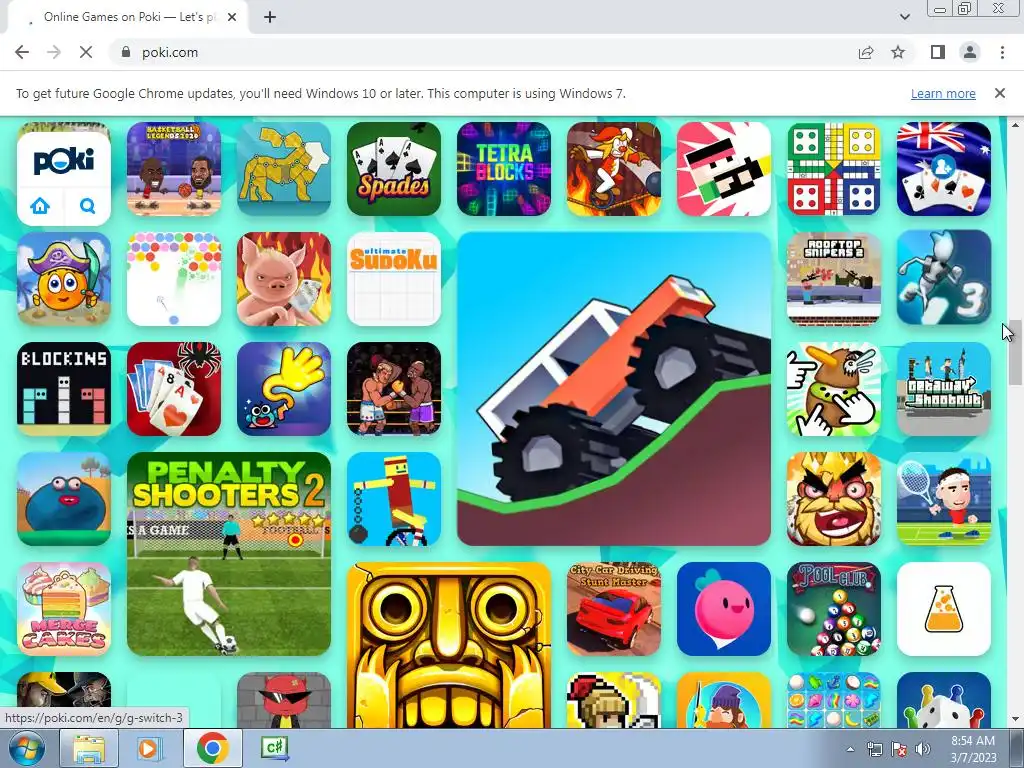This screenshot has width=1024, height=768.
Task: Open the pig with fire game tile
Action: 284,279
